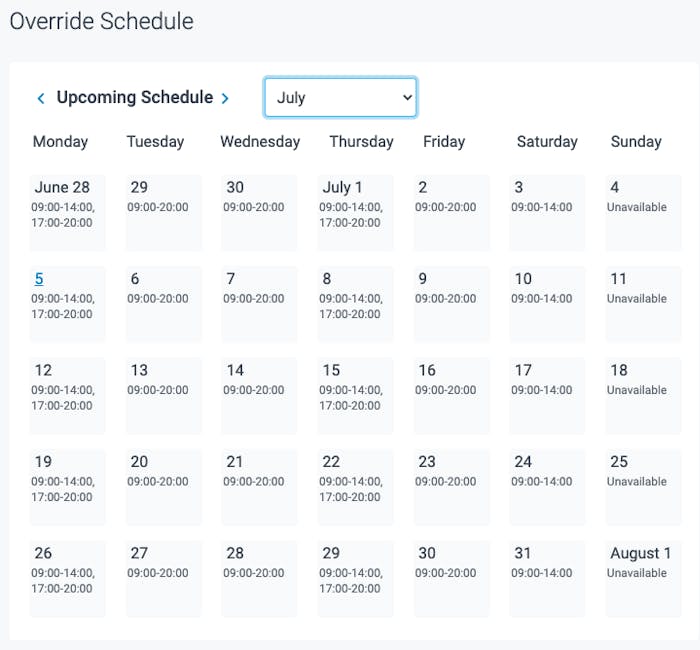Select the July 1 day cell
Screen dimensions: 700x650
pyautogui.click(x=355, y=212)
